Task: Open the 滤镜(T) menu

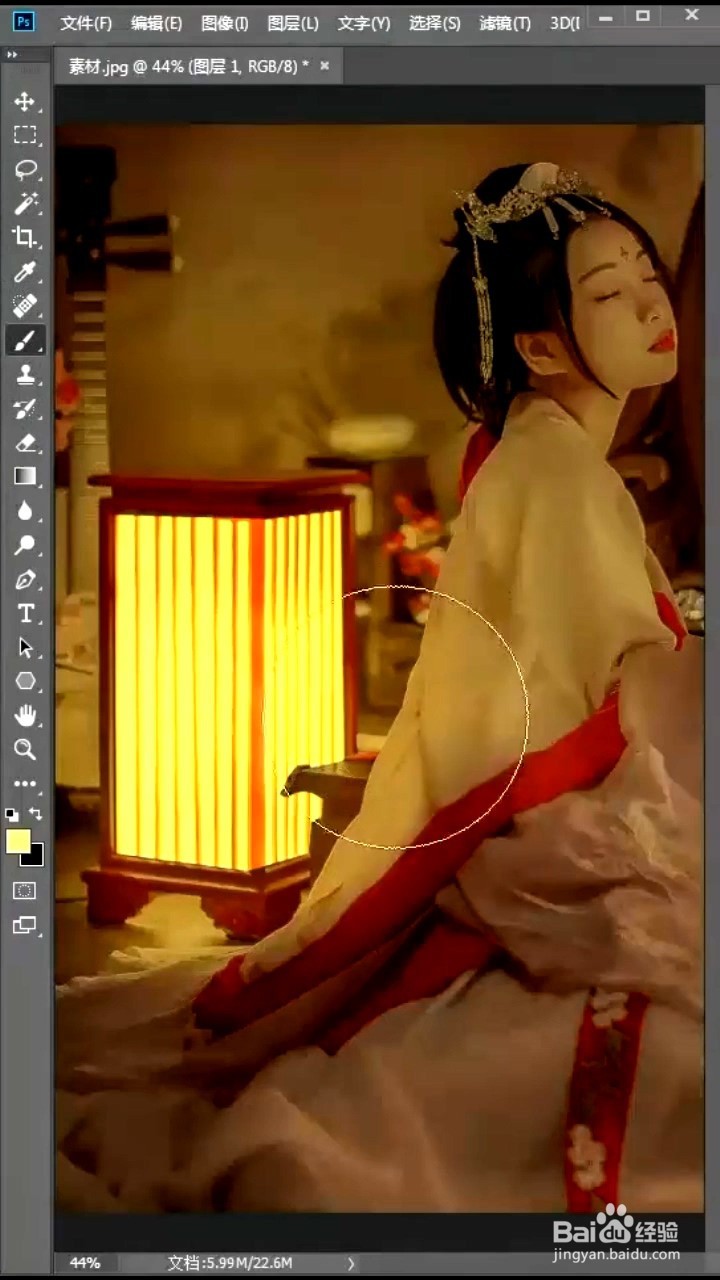Action: click(505, 22)
